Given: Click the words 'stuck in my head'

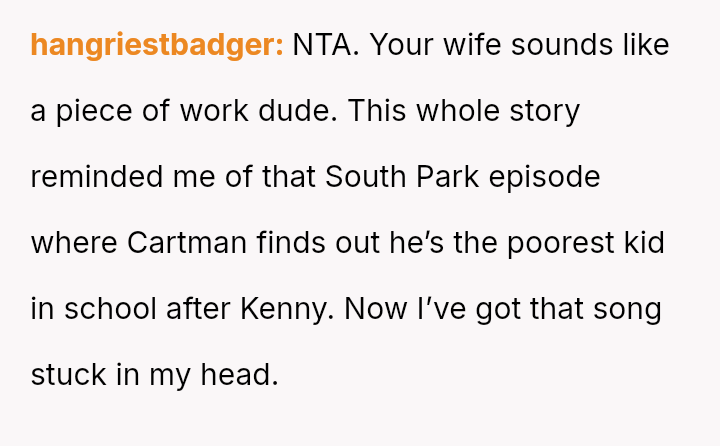Looking at the screenshot, I should click(152, 375).
